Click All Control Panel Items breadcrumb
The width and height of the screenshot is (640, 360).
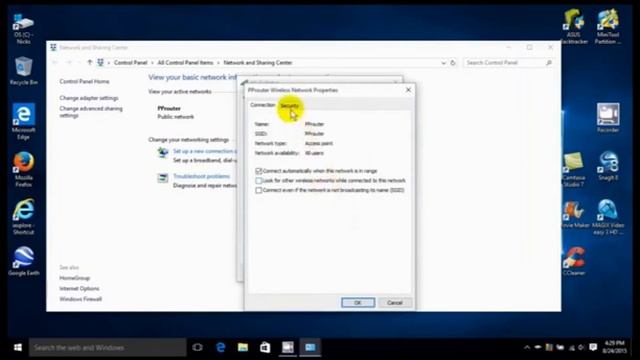pyautogui.click(x=185, y=62)
